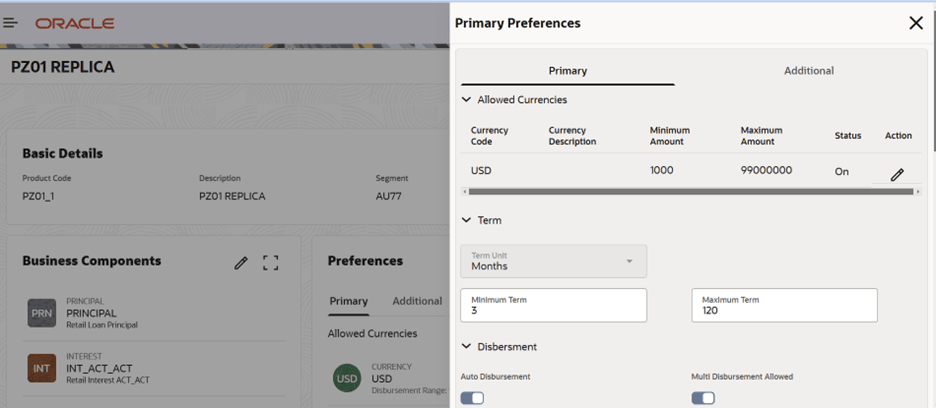Close the Primary Preferences panel
The width and height of the screenshot is (936, 408).
(x=915, y=23)
